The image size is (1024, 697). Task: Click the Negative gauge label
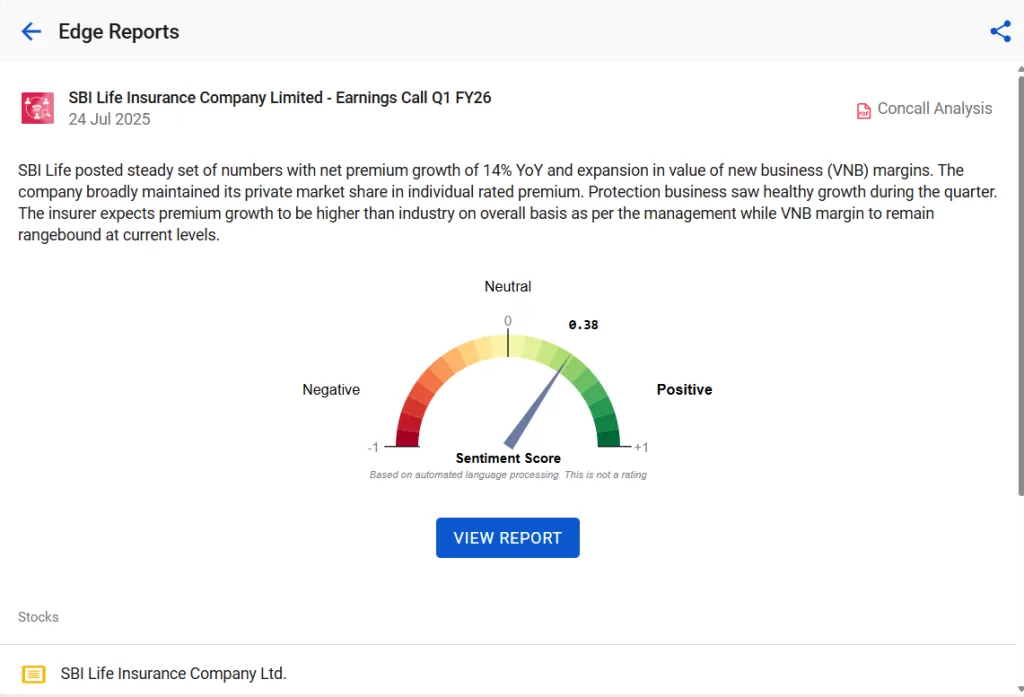[331, 390]
